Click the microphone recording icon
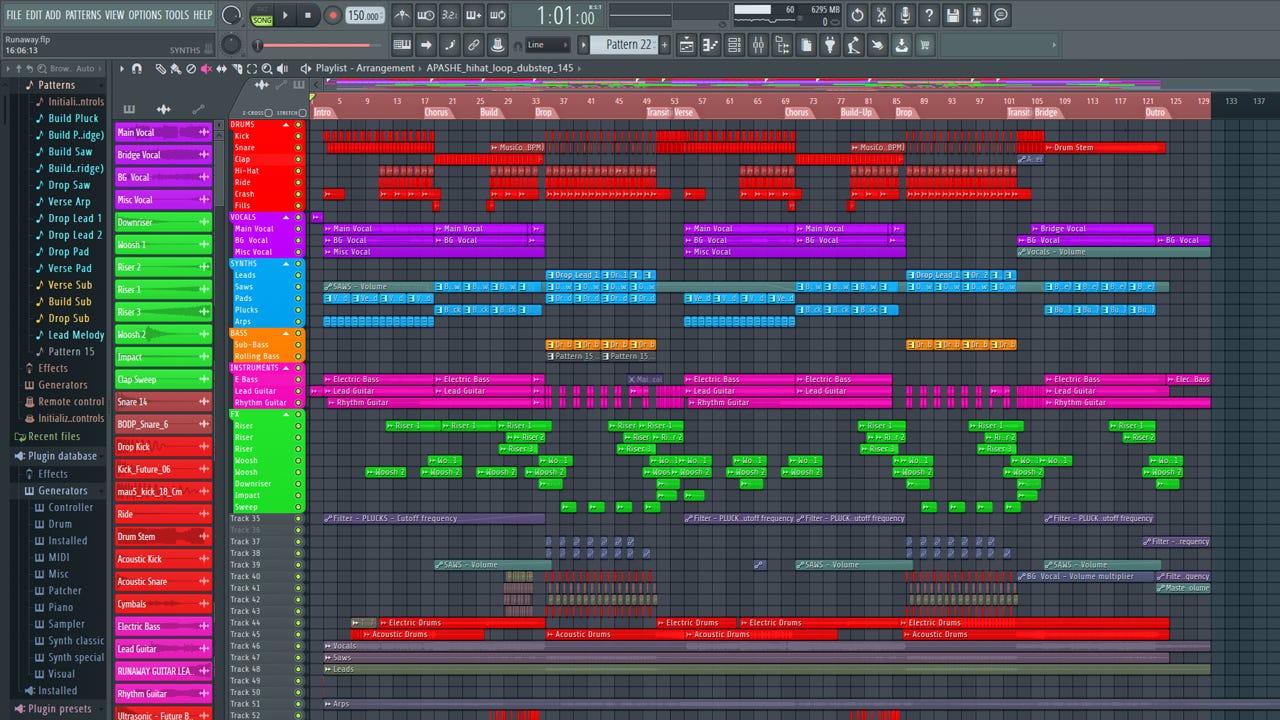Screen dimensions: 1280x720 point(905,15)
